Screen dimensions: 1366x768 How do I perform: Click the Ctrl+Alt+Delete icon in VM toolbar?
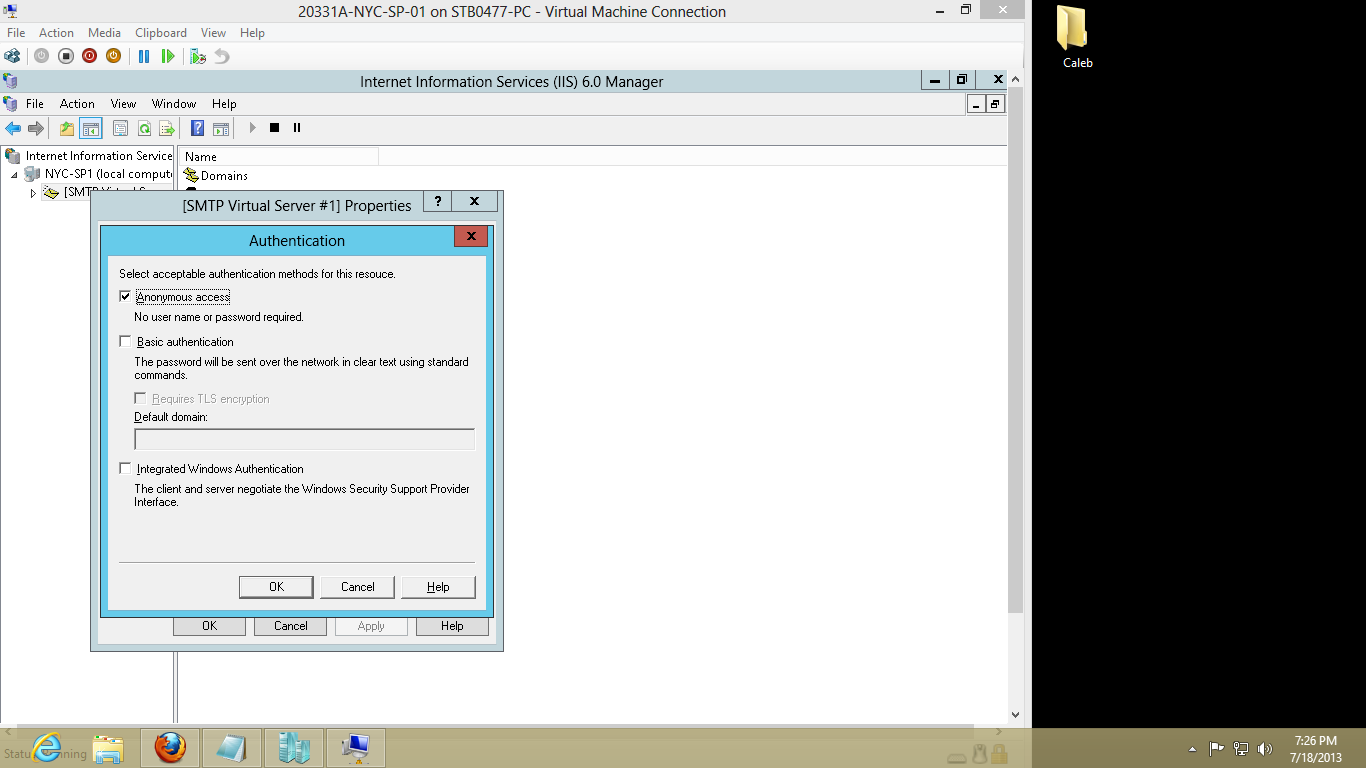[x=12, y=56]
